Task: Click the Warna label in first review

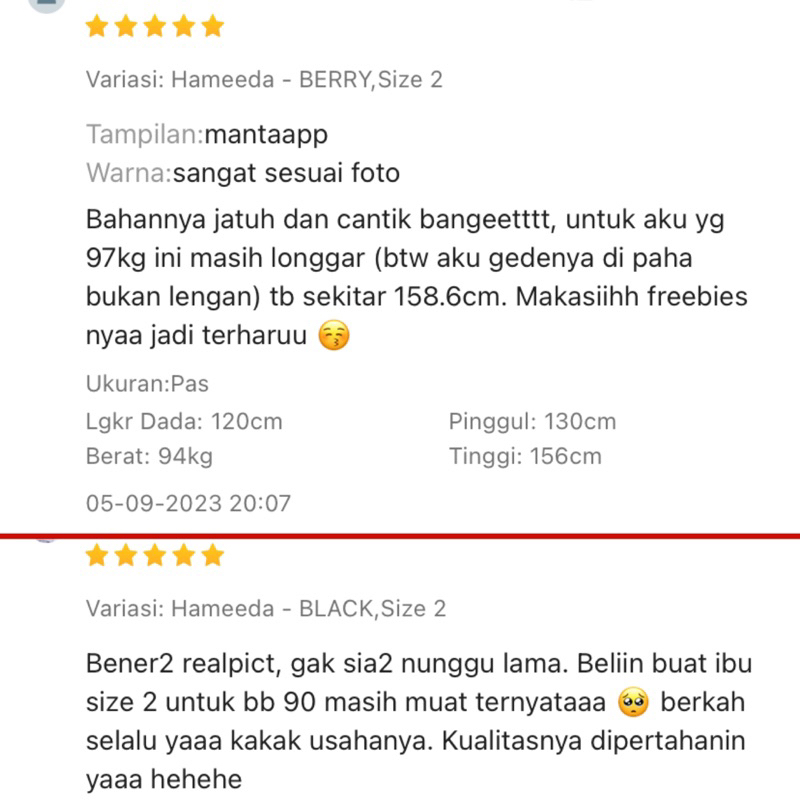Action: point(129,173)
